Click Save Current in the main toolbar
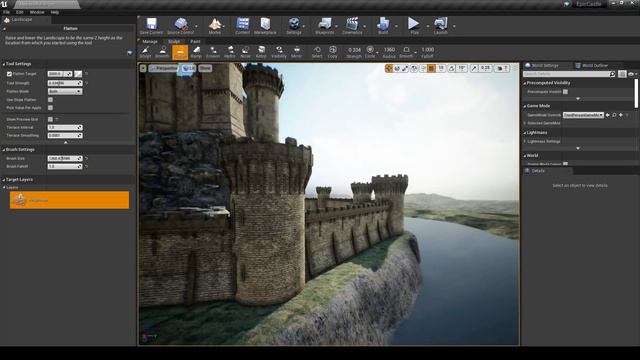The height and width of the screenshot is (360, 640). coord(151,26)
